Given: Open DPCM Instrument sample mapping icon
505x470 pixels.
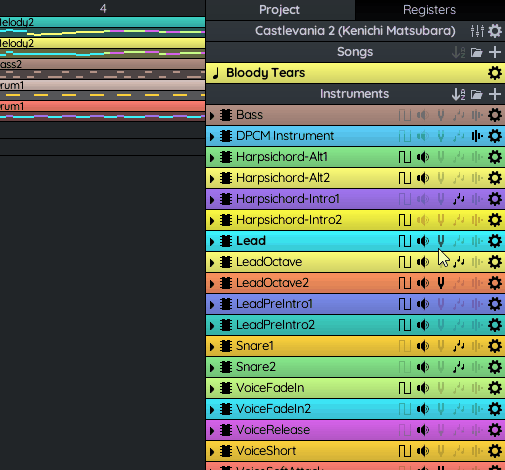Looking at the screenshot, I should tap(477, 136).
